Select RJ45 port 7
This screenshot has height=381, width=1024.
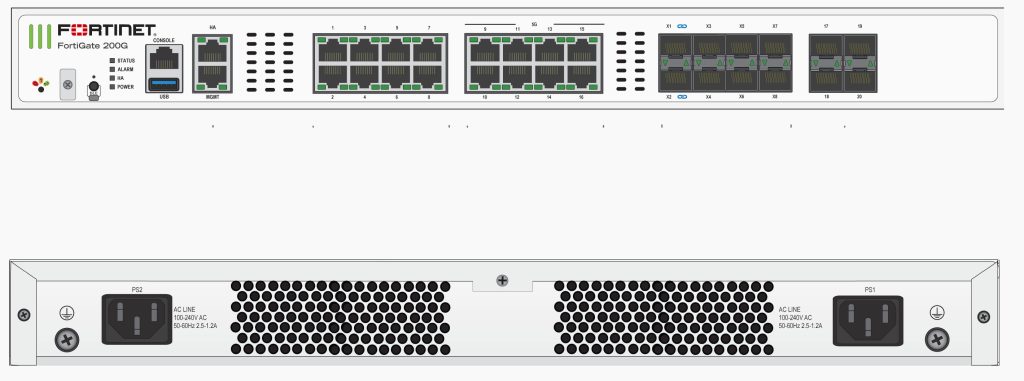coord(428,50)
